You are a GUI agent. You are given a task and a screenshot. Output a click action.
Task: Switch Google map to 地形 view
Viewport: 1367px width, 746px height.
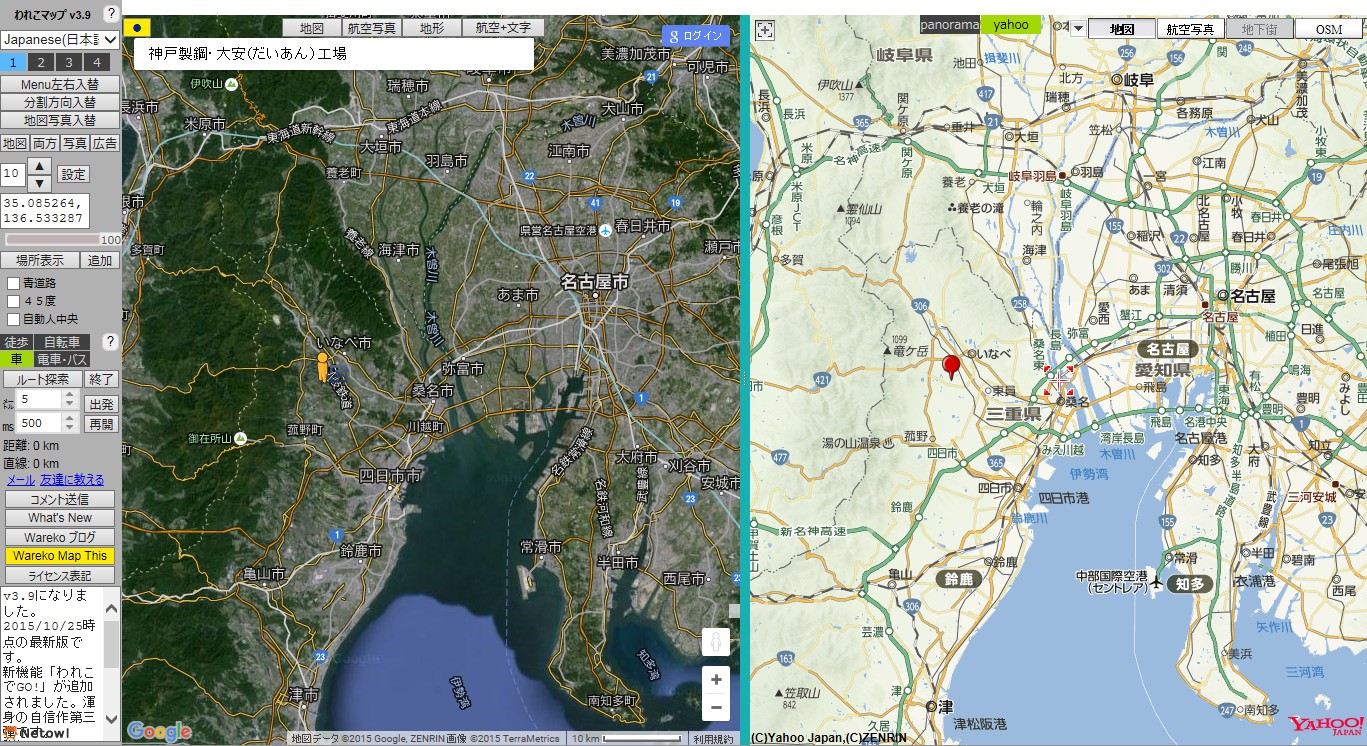click(432, 28)
